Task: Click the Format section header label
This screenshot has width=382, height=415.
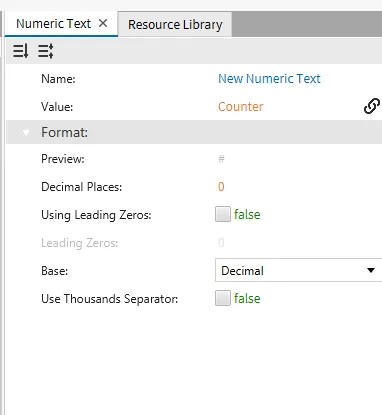Action: coord(65,132)
